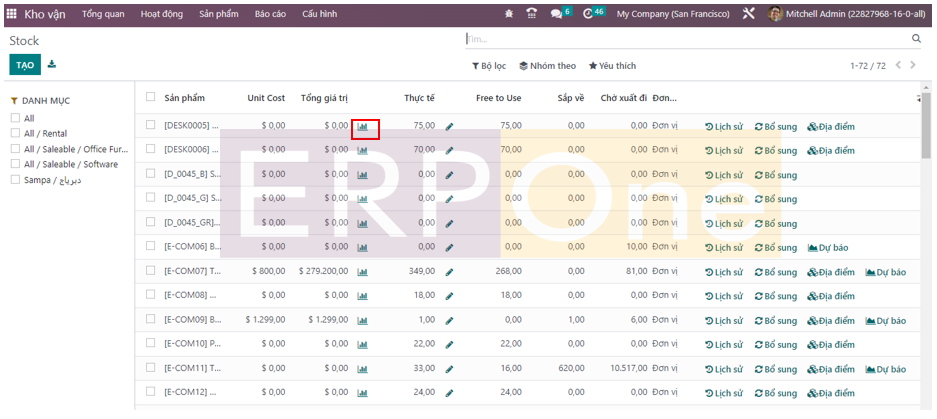Open the debug bug icon in top bar
The image size is (937, 419).
[x=510, y=14]
